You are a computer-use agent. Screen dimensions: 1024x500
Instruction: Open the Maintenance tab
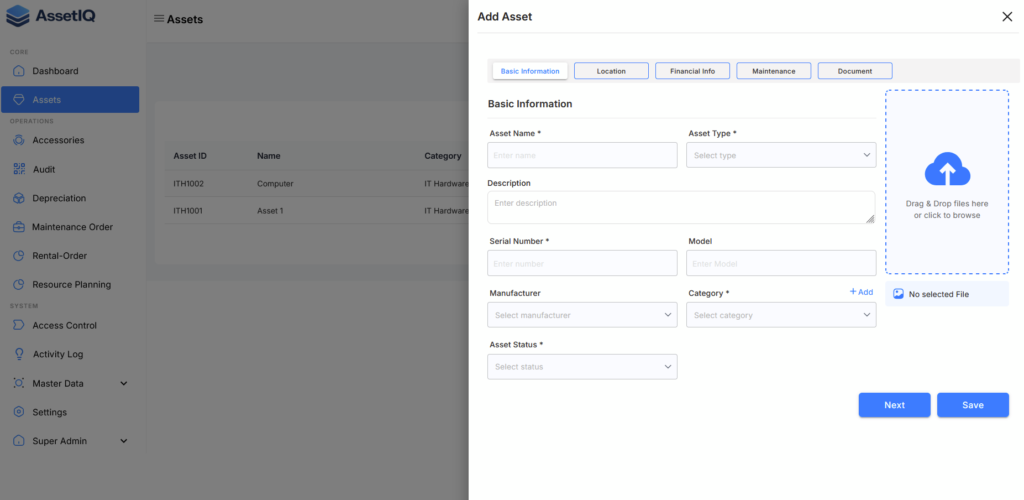(x=774, y=71)
